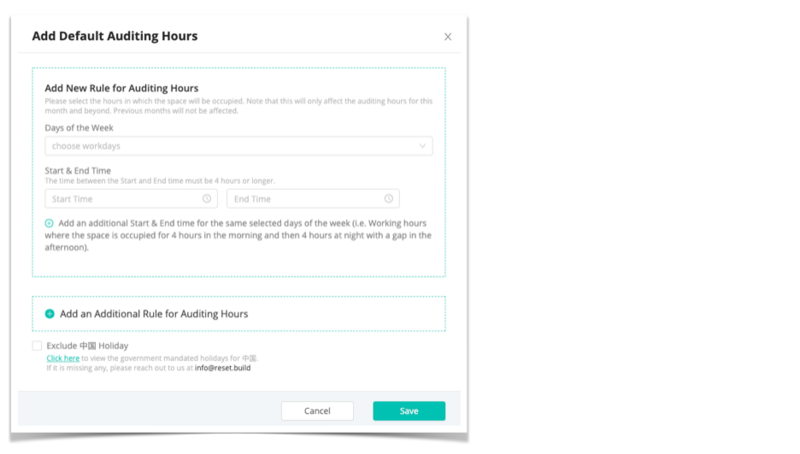Expand the workdays dropdown chevron arrow
Screen dimensions: 800x454
click(x=422, y=146)
